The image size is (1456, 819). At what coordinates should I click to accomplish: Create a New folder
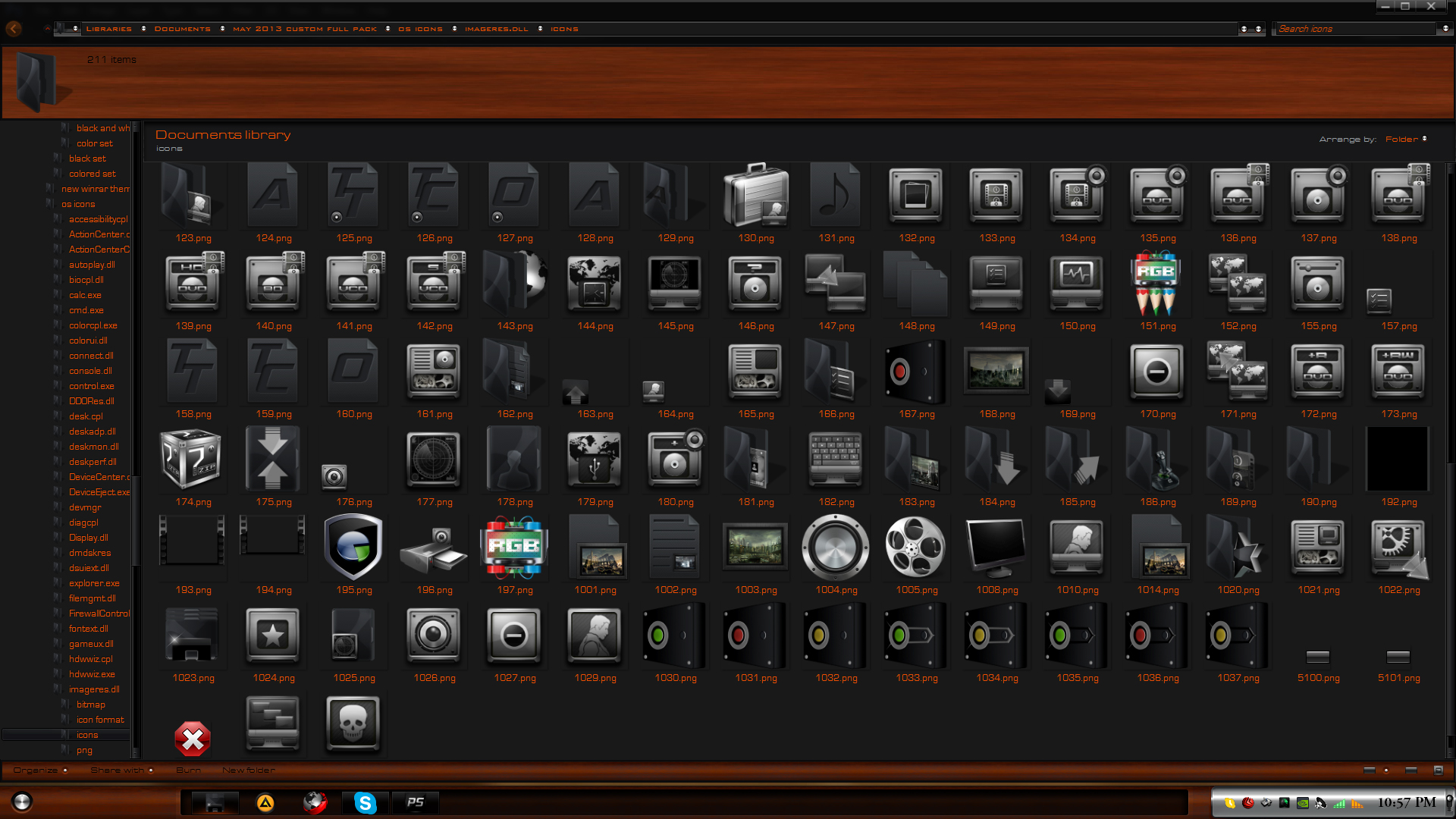click(x=248, y=769)
